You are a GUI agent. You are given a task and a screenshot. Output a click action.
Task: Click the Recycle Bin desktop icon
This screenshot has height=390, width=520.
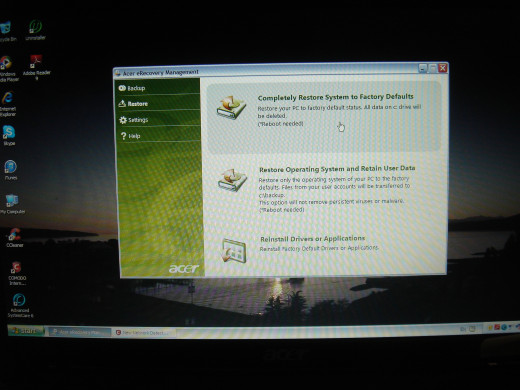click(6, 31)
